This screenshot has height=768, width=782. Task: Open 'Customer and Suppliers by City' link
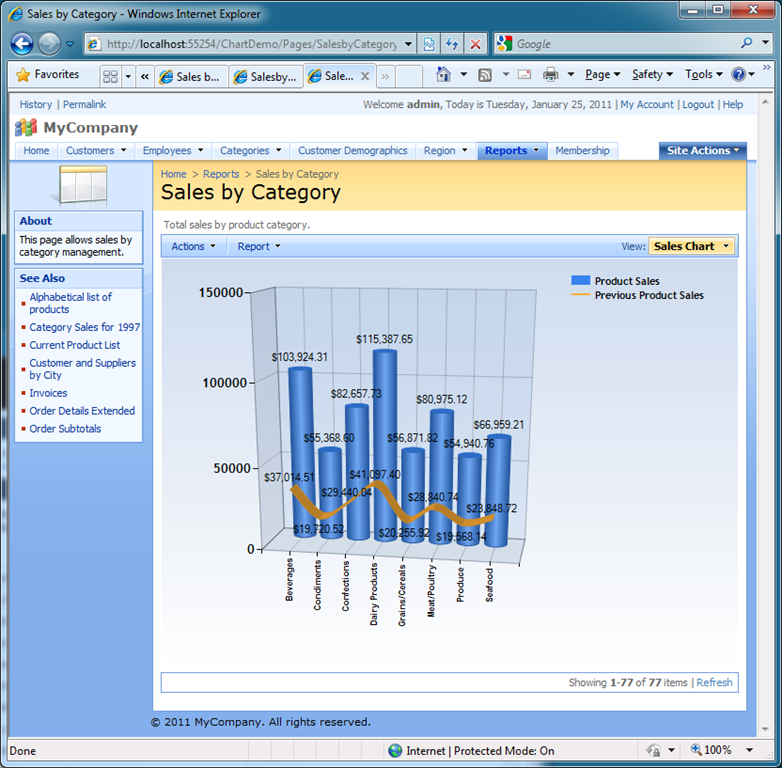pyautogui.click(x=82, y=369)
